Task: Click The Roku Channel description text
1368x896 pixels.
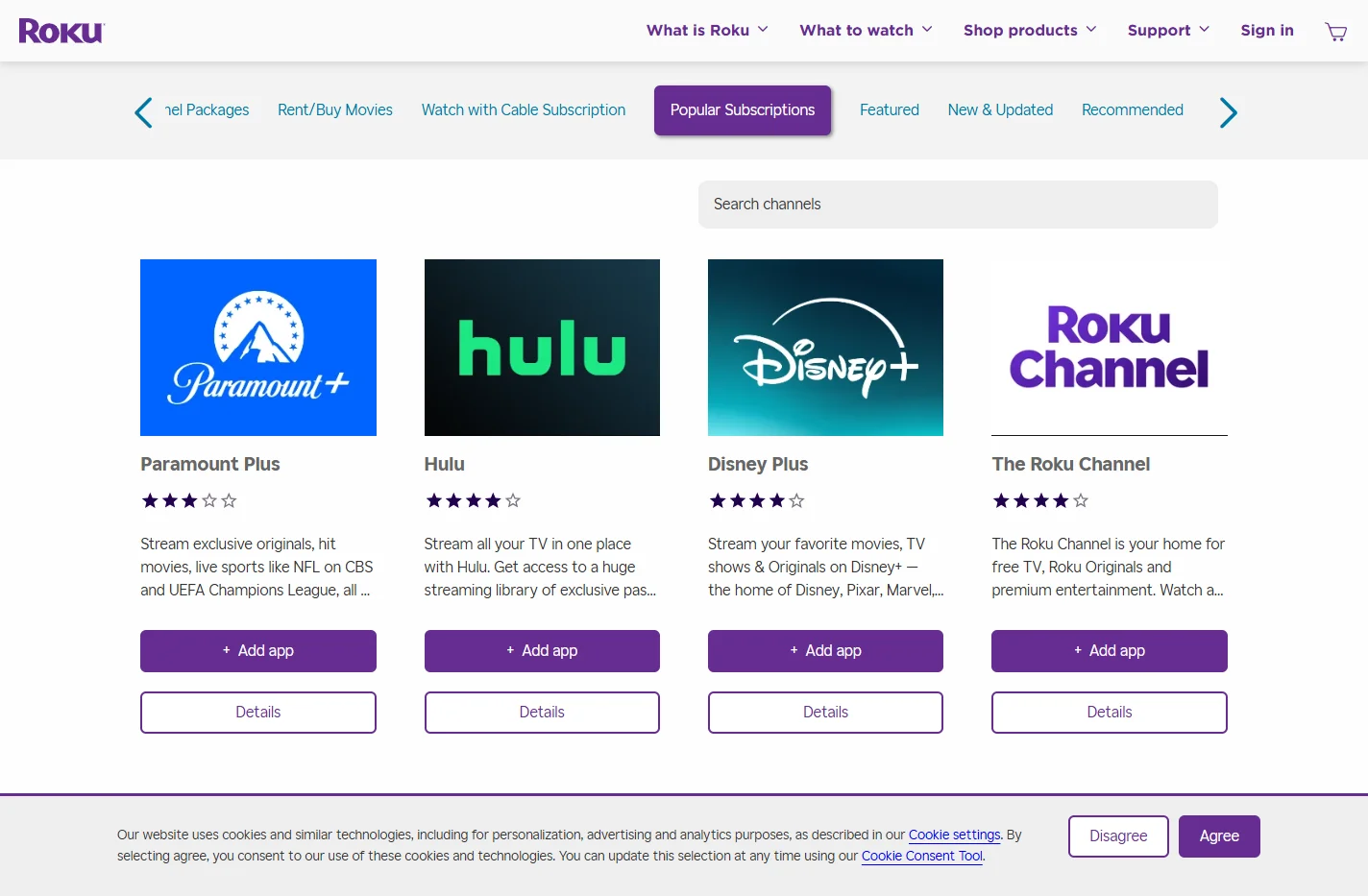Action: coord(1109,567)
